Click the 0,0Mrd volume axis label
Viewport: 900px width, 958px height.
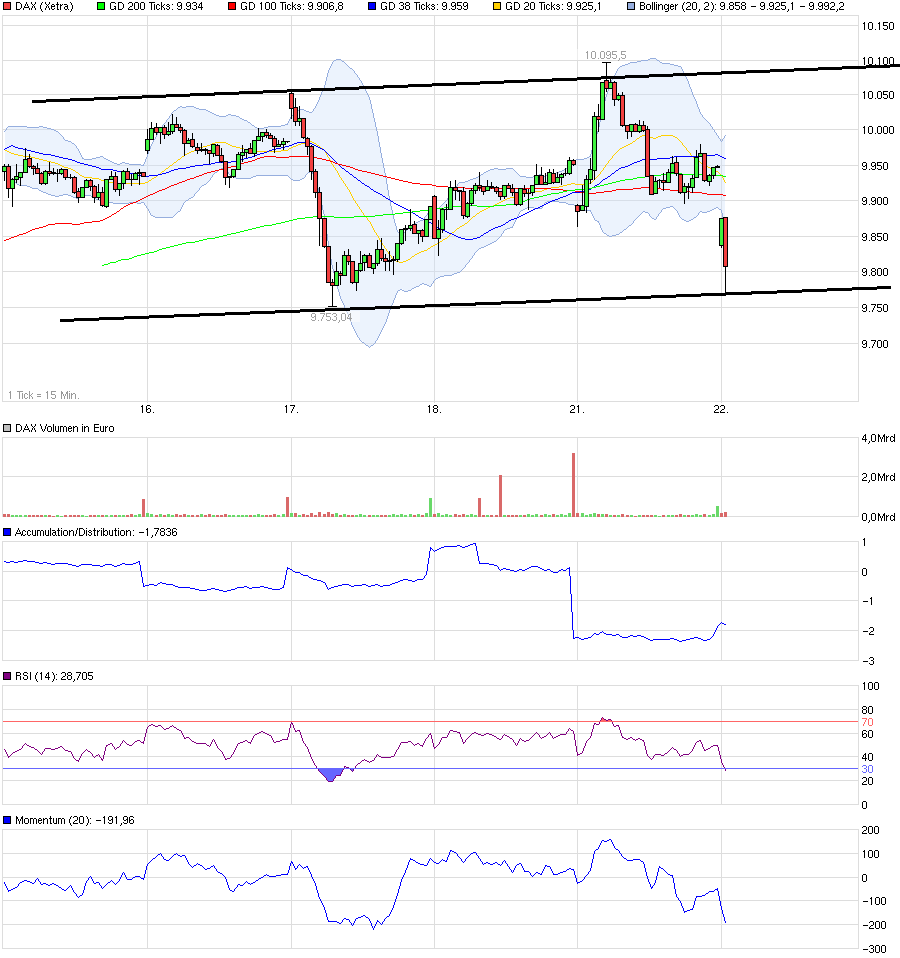[x=878, y=517]
